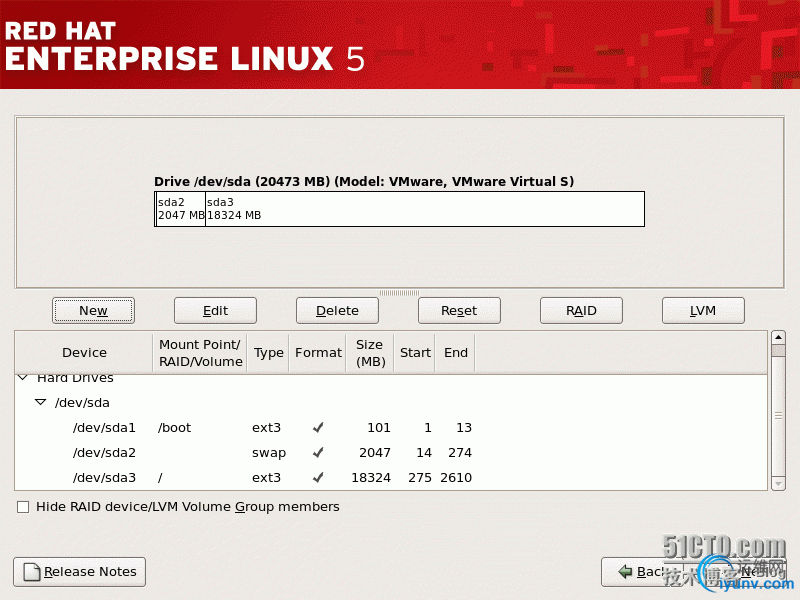800x600 pixels.
Task: Create a RAID device
Action: 581,311
